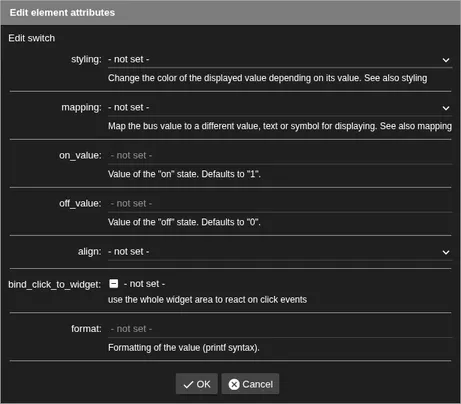Click the format input field
461x404 pixels.
point(280,329)
